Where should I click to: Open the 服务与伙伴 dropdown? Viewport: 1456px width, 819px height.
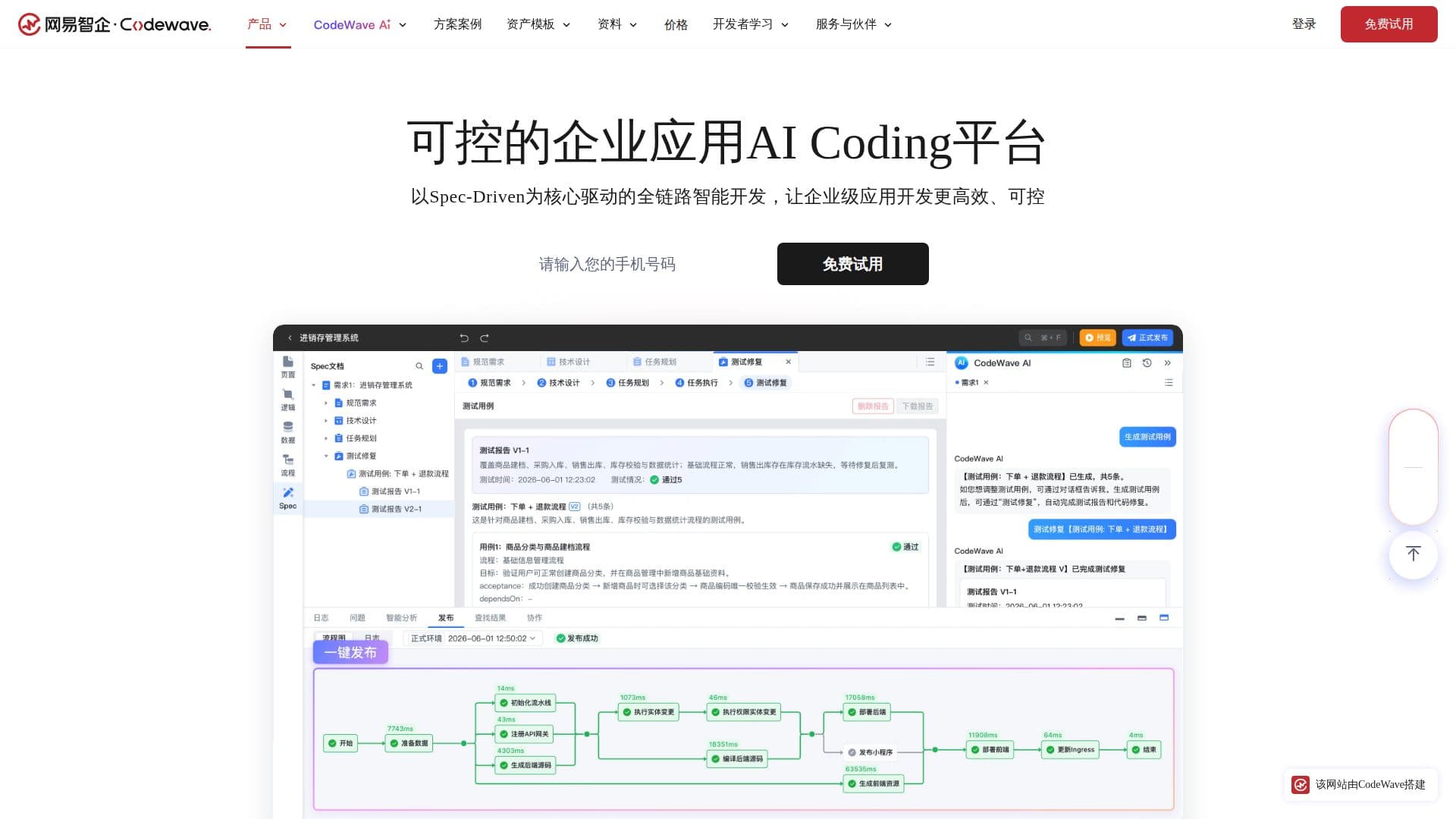pos(854,24)
